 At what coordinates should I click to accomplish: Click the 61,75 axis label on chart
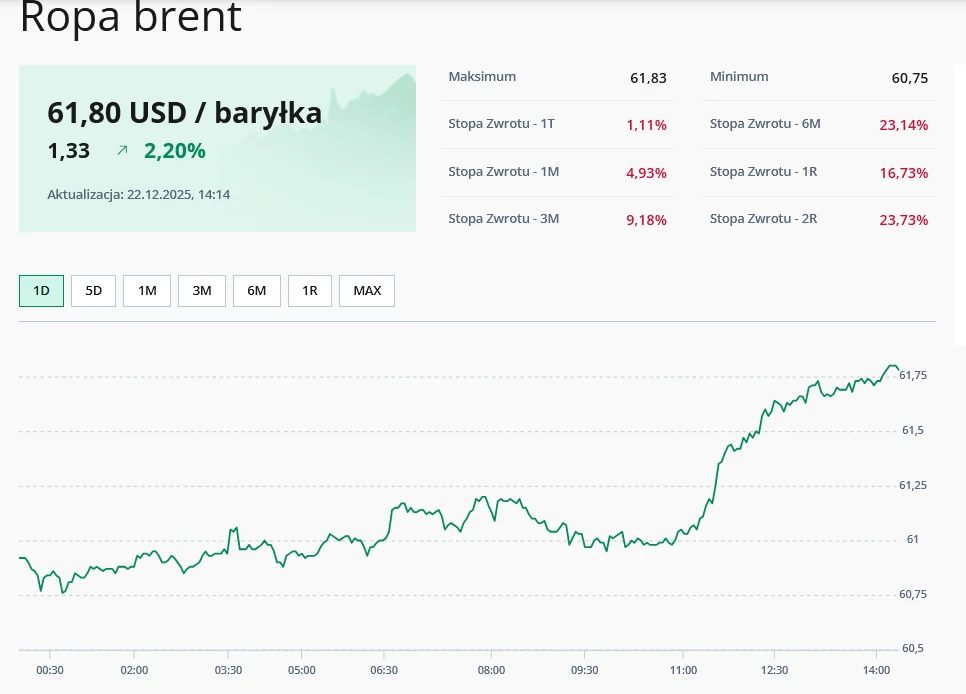pos(911,375)
